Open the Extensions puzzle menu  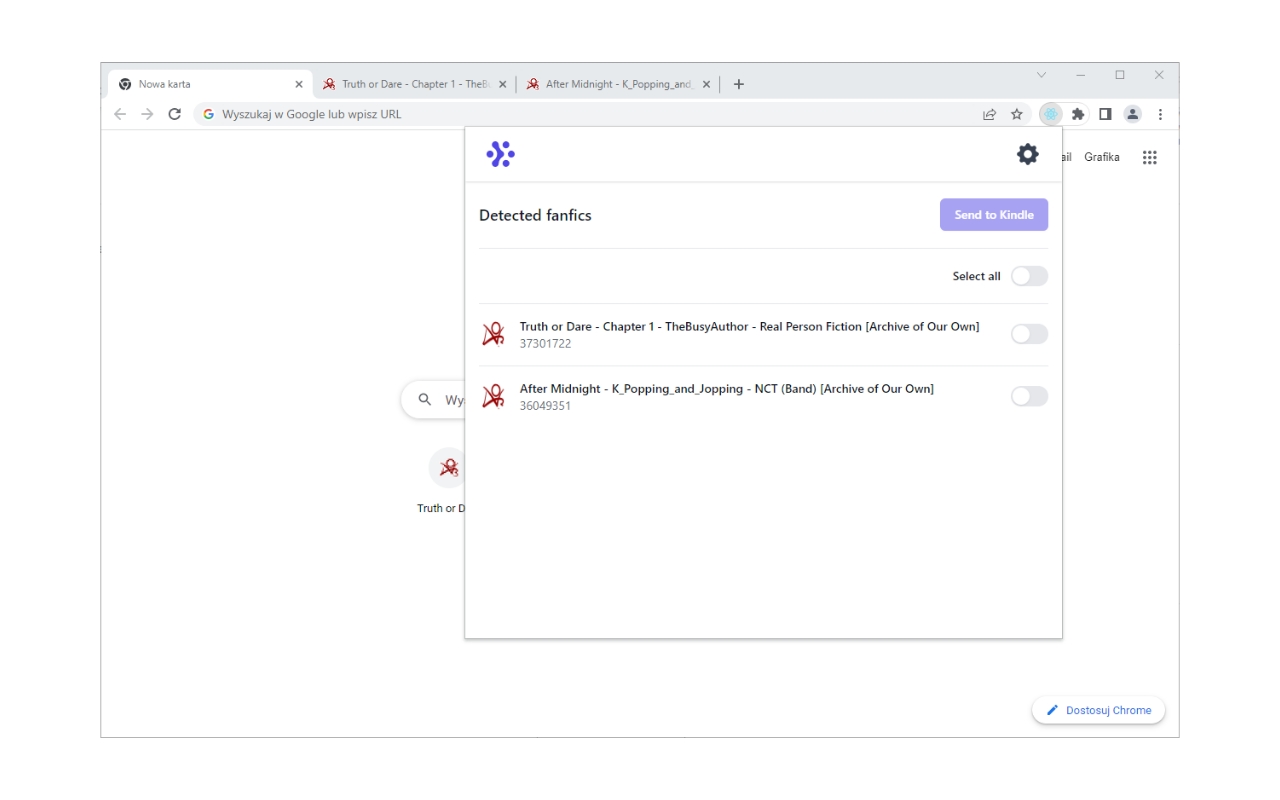pyautogui.click(x=1078, y=114)
